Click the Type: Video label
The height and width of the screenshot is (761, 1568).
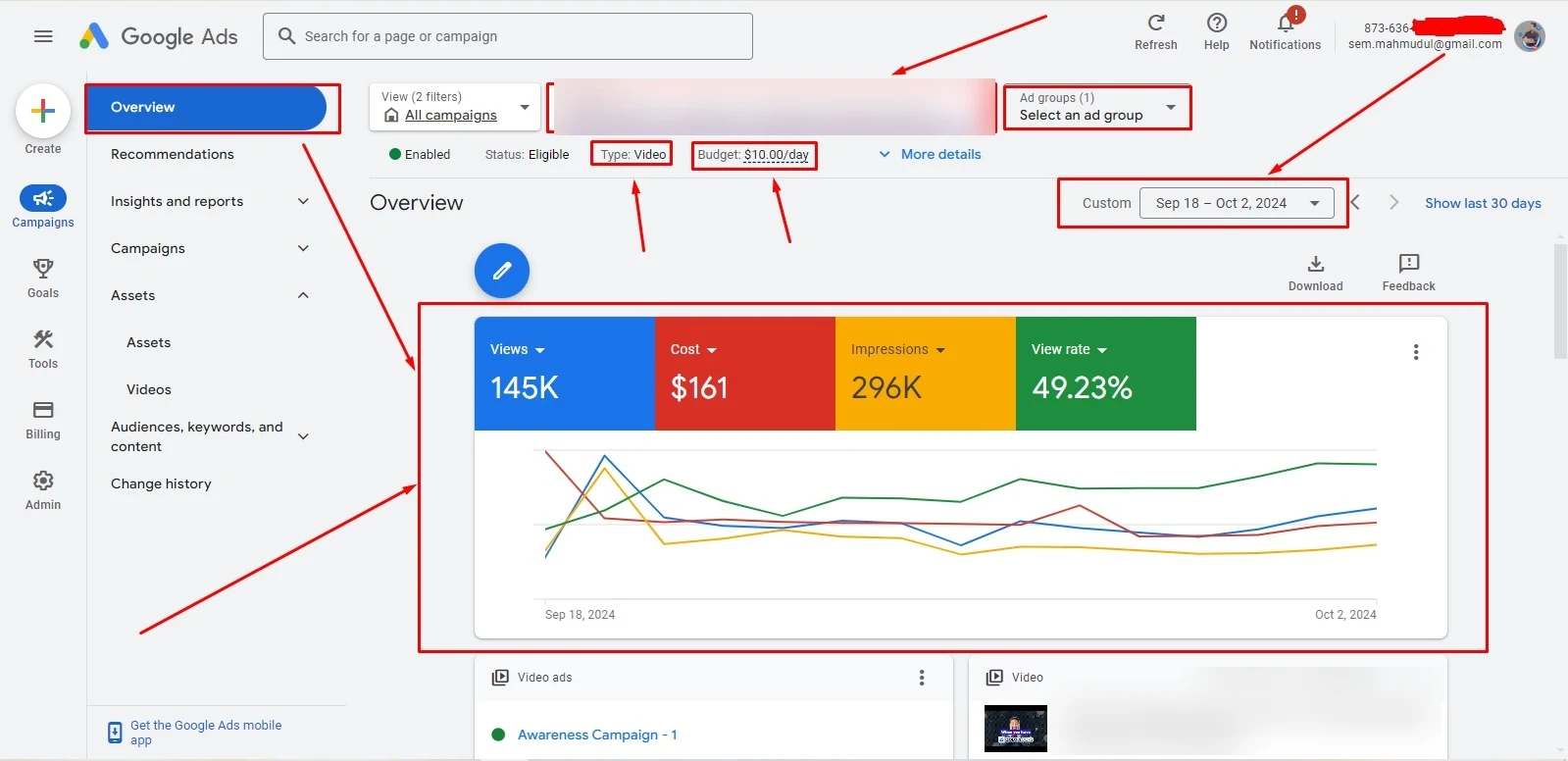632,154
